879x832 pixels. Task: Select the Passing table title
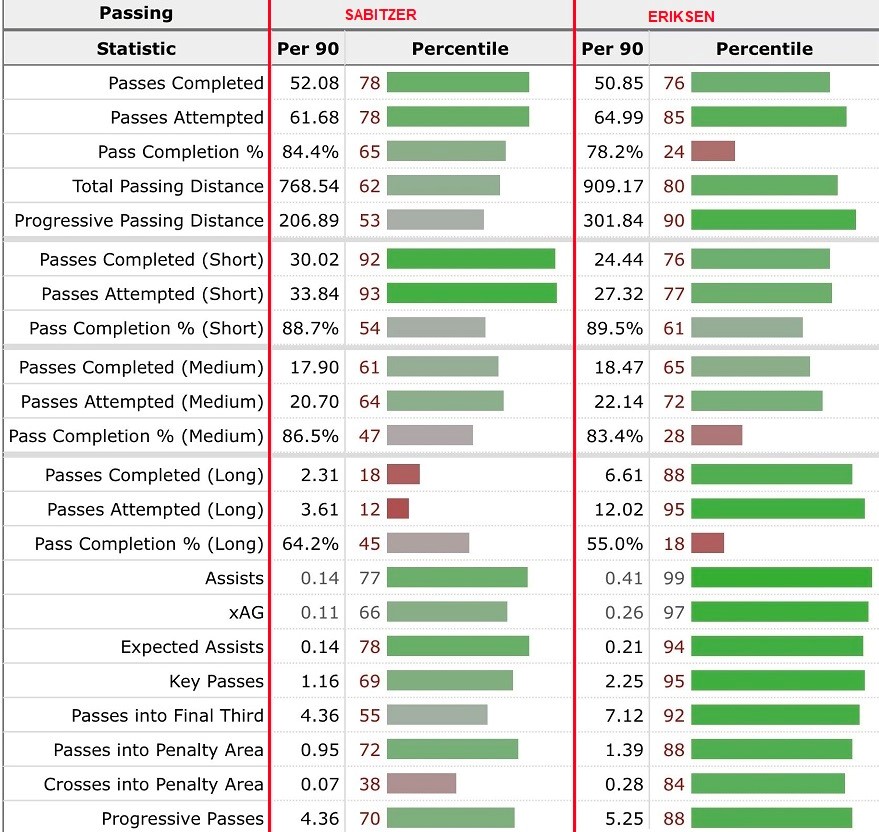tap(136, 14)
